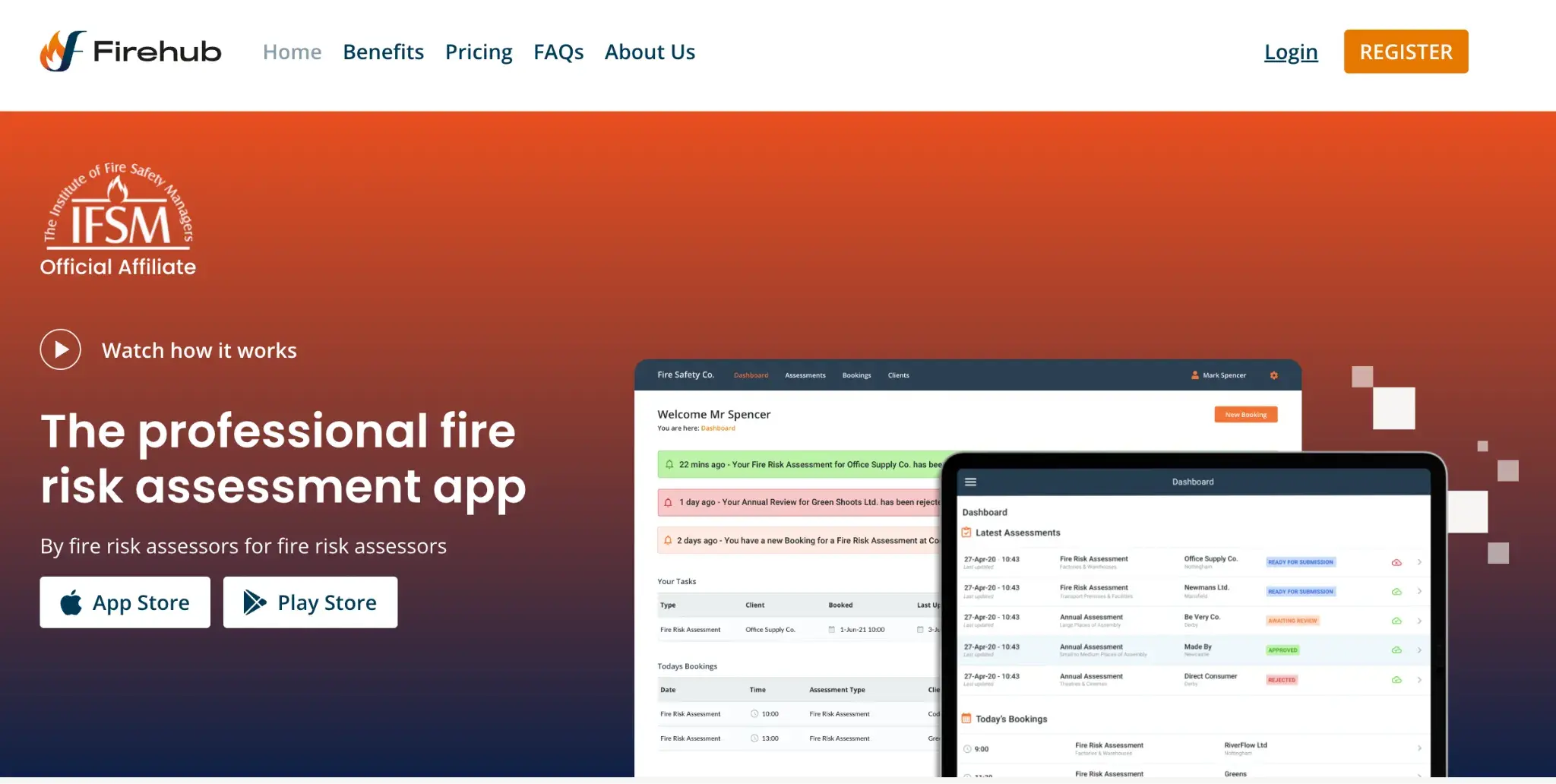Viewport: 1556px width, 784px height.
Task: Click the clipboard icon beside Latest Assessments
Action: click(x=966, y=532)
